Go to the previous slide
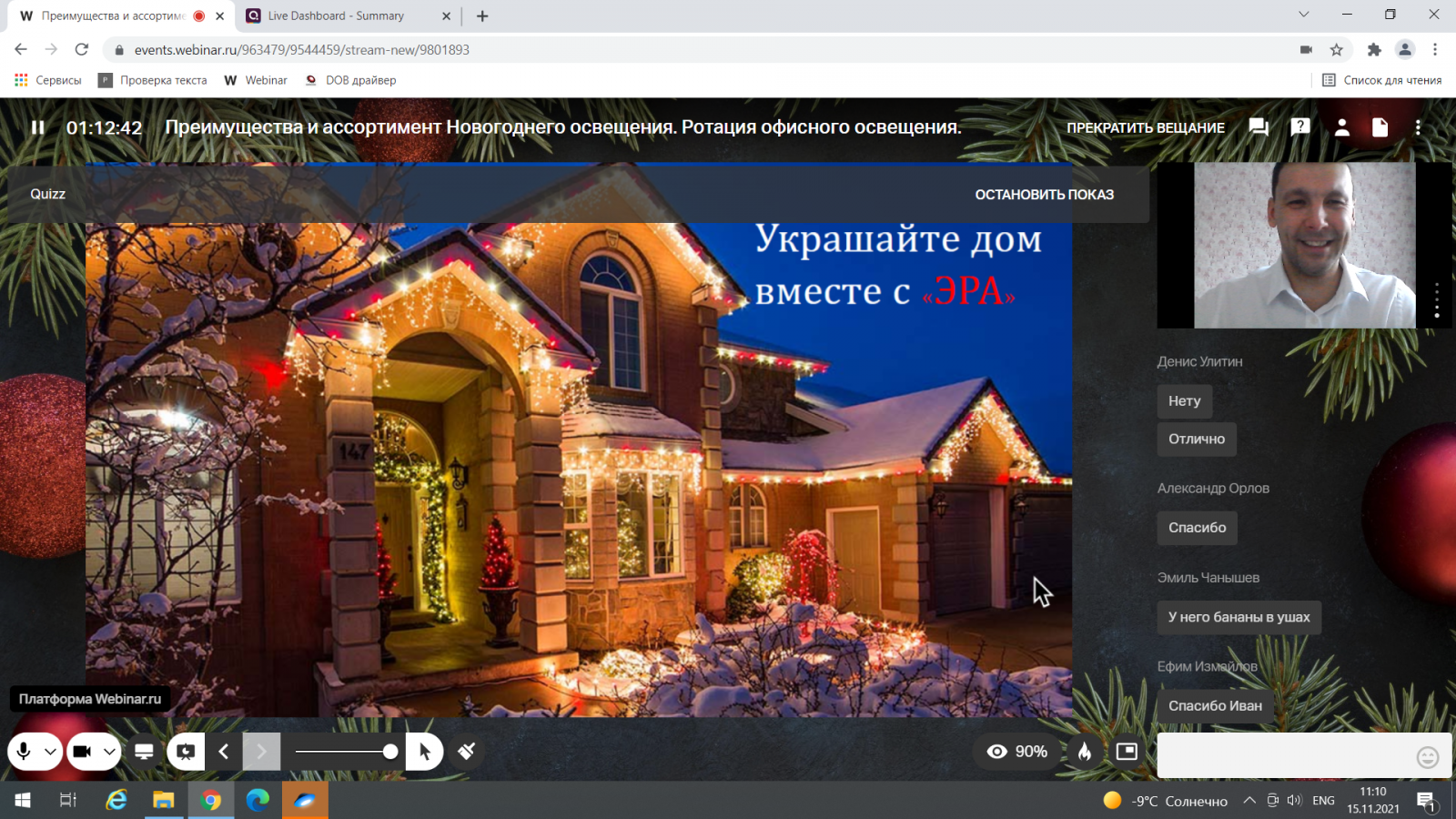1456x819 pixels. click(224, 752)
